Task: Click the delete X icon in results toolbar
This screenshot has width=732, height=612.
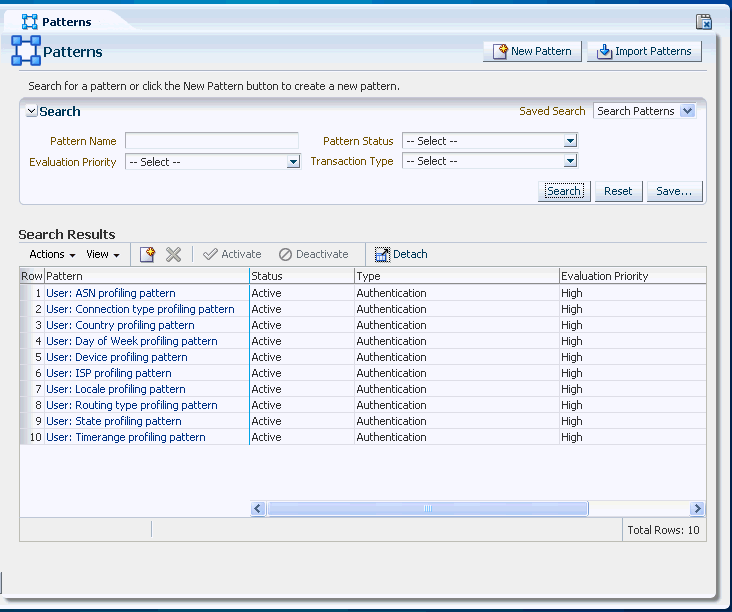Action: (x=173, y=255)
